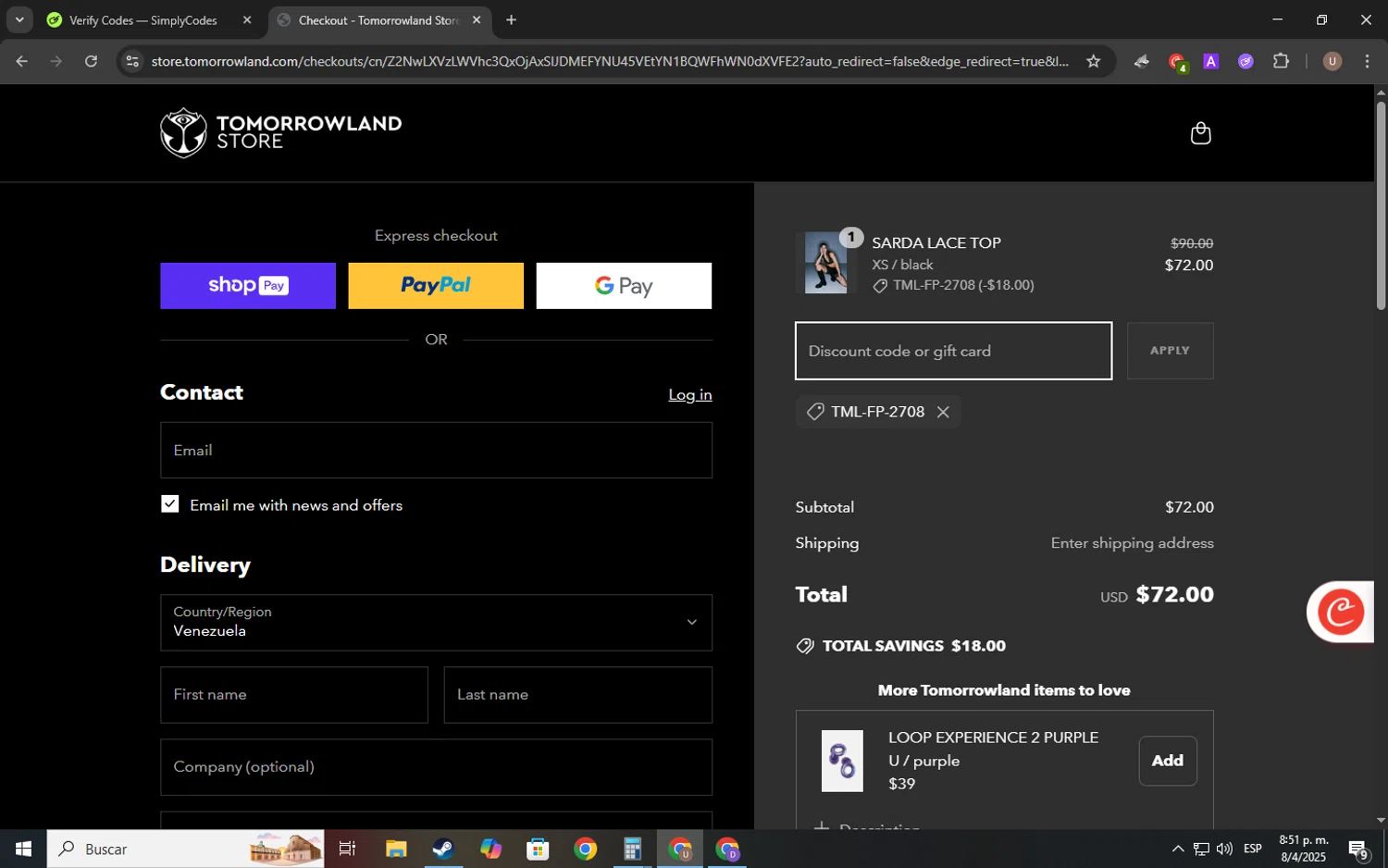Open Task View from taskbar
Image resolution: width=1388 pixels, height=868 pixels.
click(x=348, y=849)
